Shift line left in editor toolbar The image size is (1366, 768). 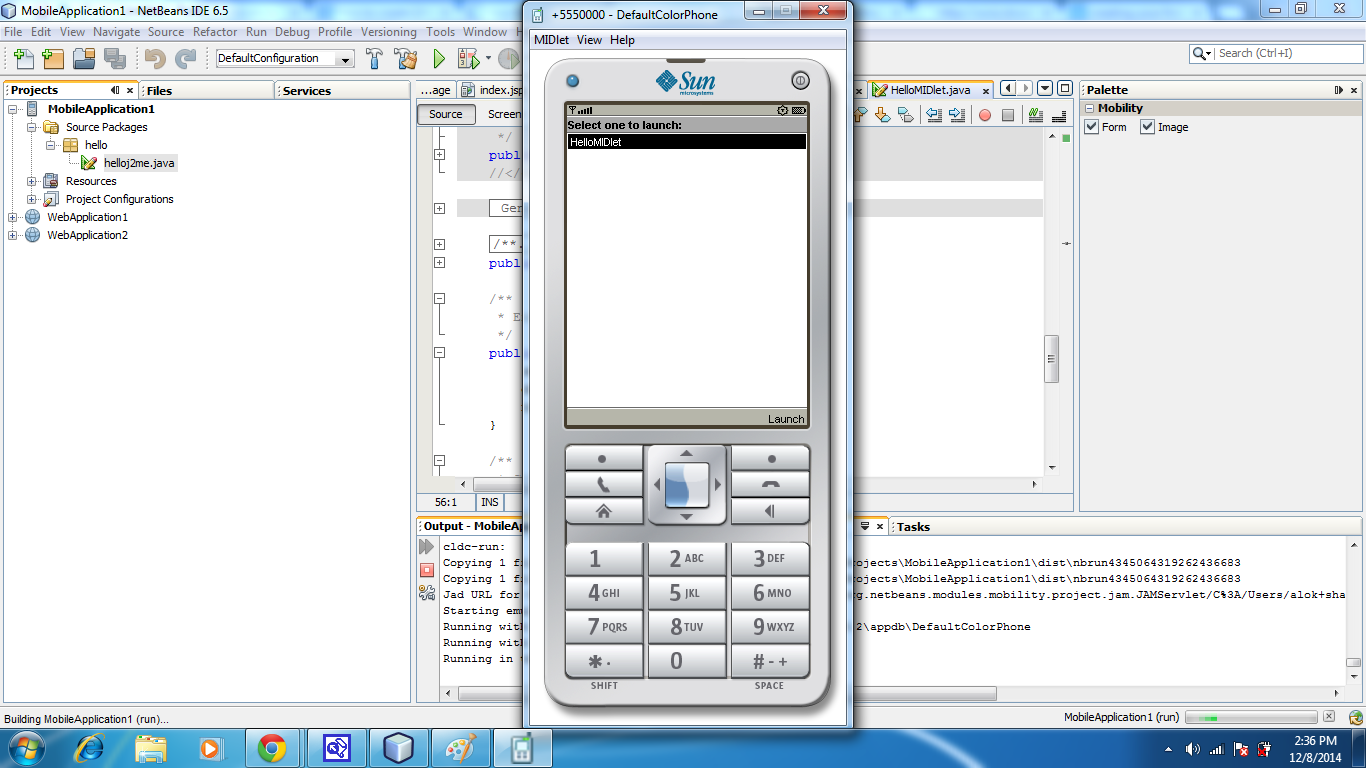pyautogui.click(x=933, y=115)
